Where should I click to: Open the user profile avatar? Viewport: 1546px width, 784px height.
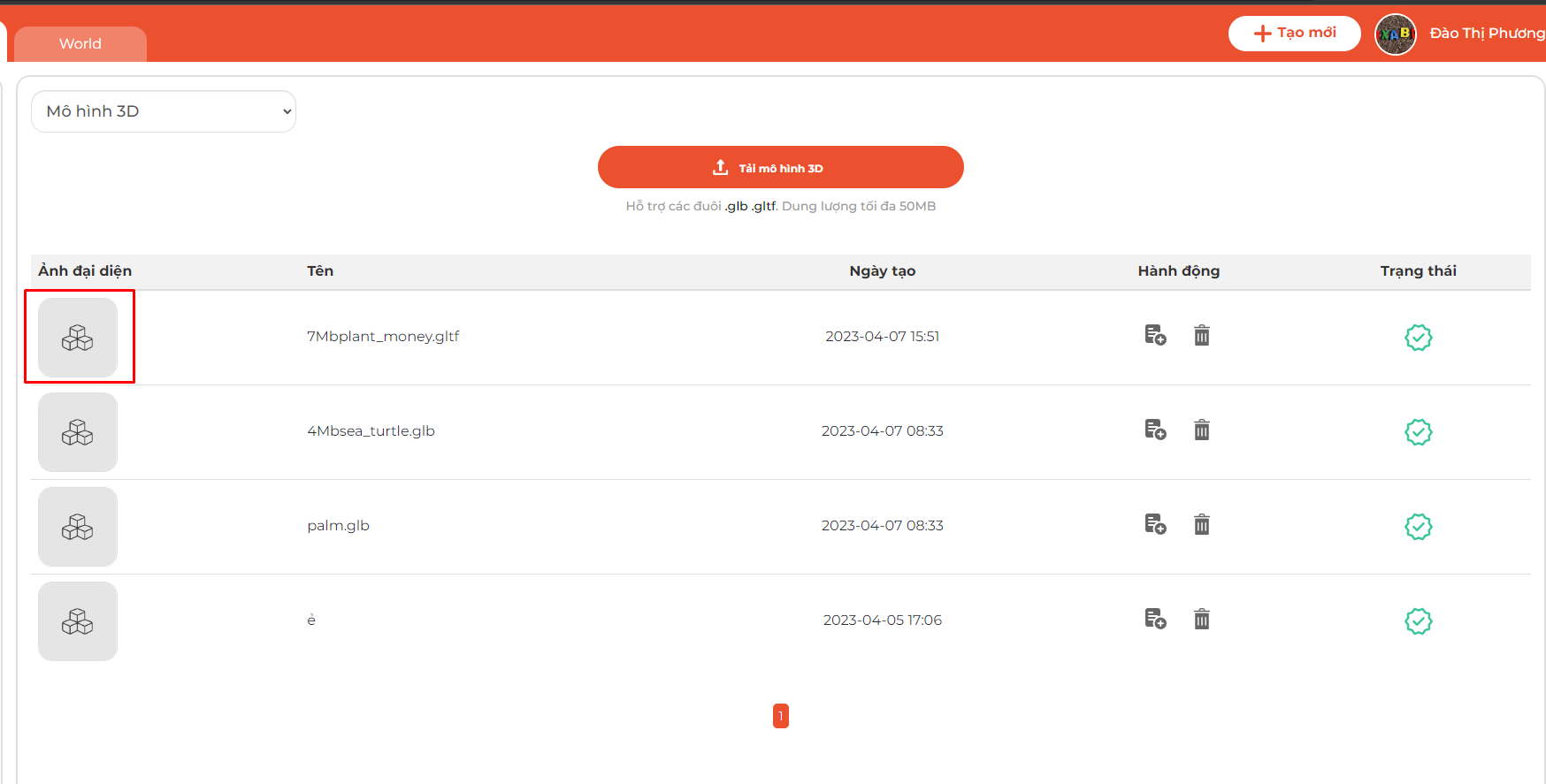click(1395, 34)
